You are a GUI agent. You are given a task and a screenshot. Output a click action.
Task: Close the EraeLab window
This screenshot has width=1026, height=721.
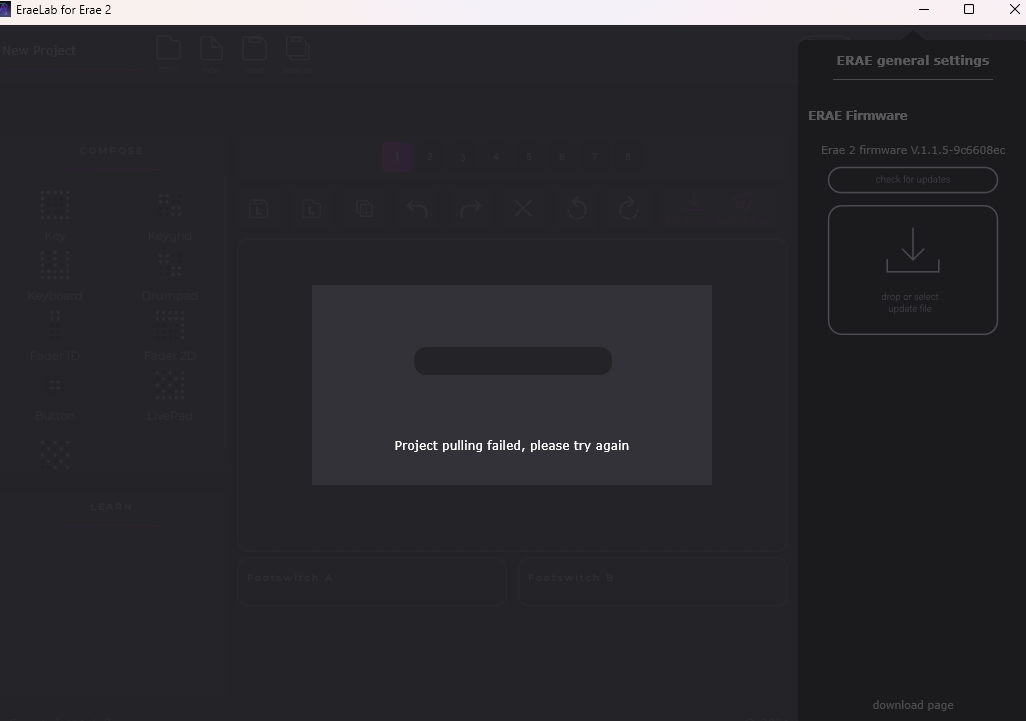[1014, 9]
